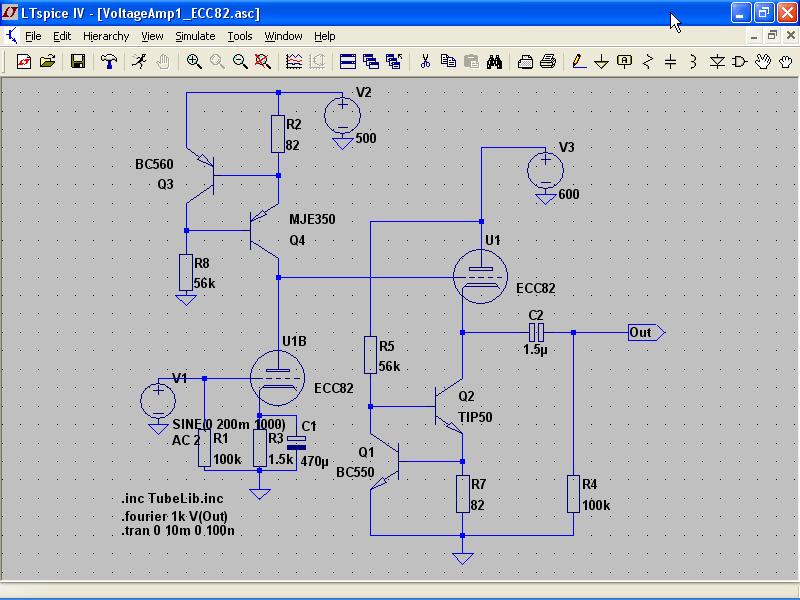Open the File menu
800x600 pixels.
click(x=33, y=36)
